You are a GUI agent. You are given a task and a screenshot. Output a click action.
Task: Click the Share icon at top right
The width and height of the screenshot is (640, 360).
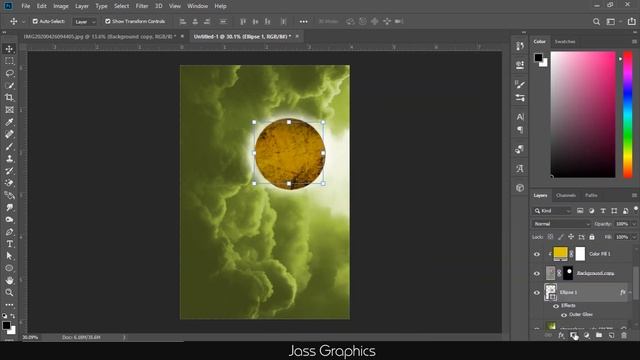coord(631,21)
